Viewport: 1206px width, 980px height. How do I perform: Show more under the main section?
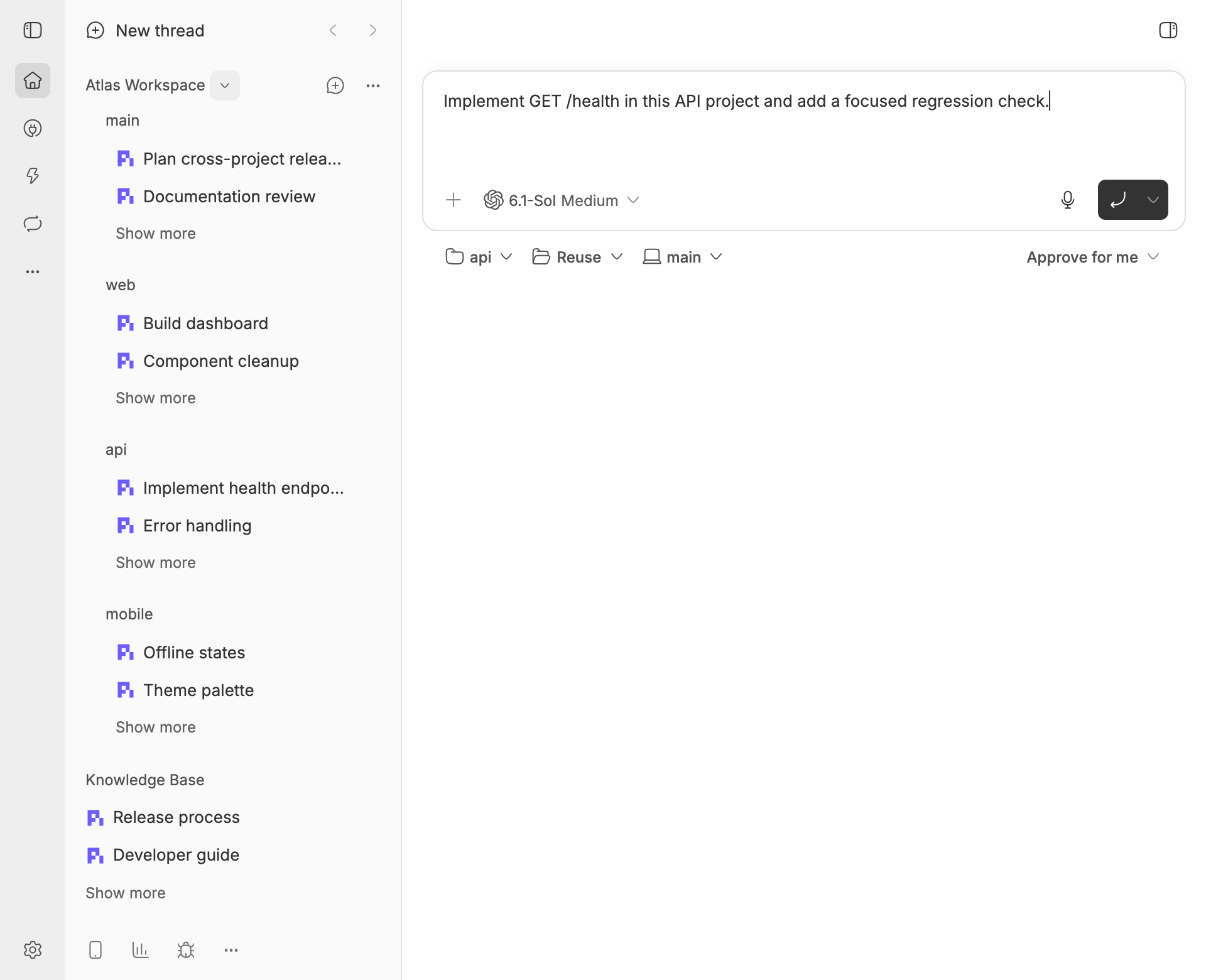156,233
